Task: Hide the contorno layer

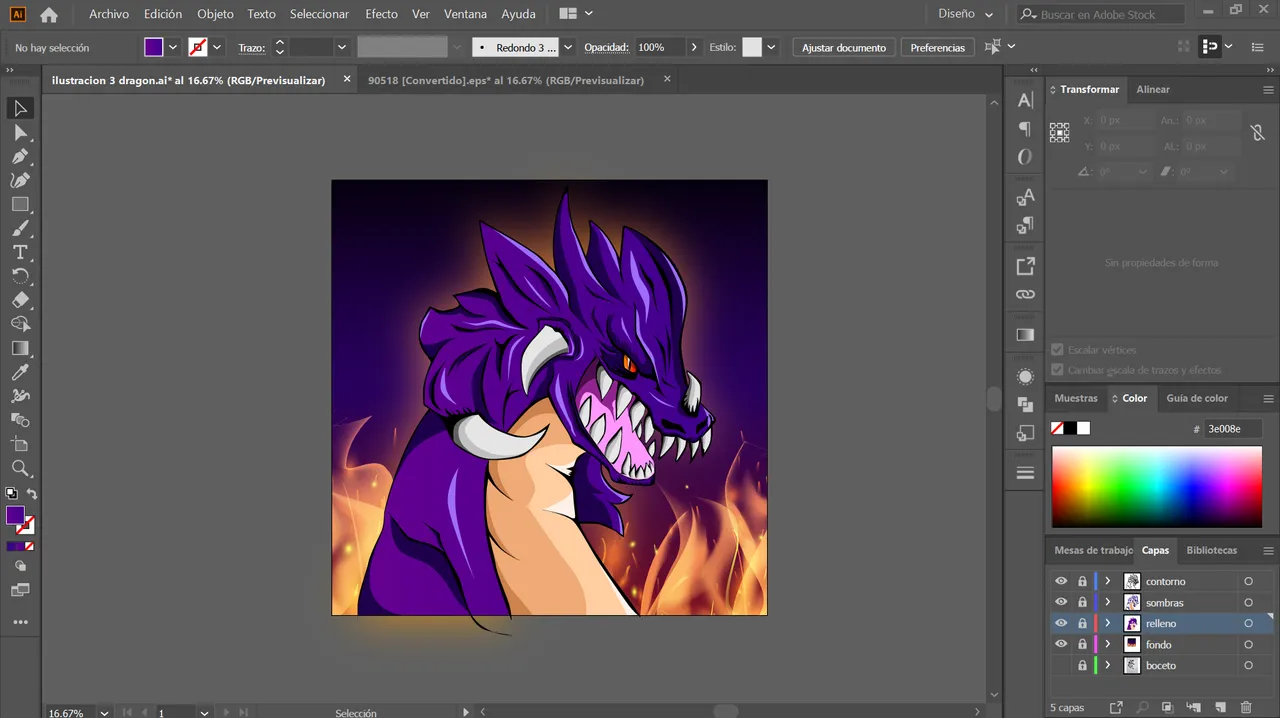Action: (x=1061, y=581)
